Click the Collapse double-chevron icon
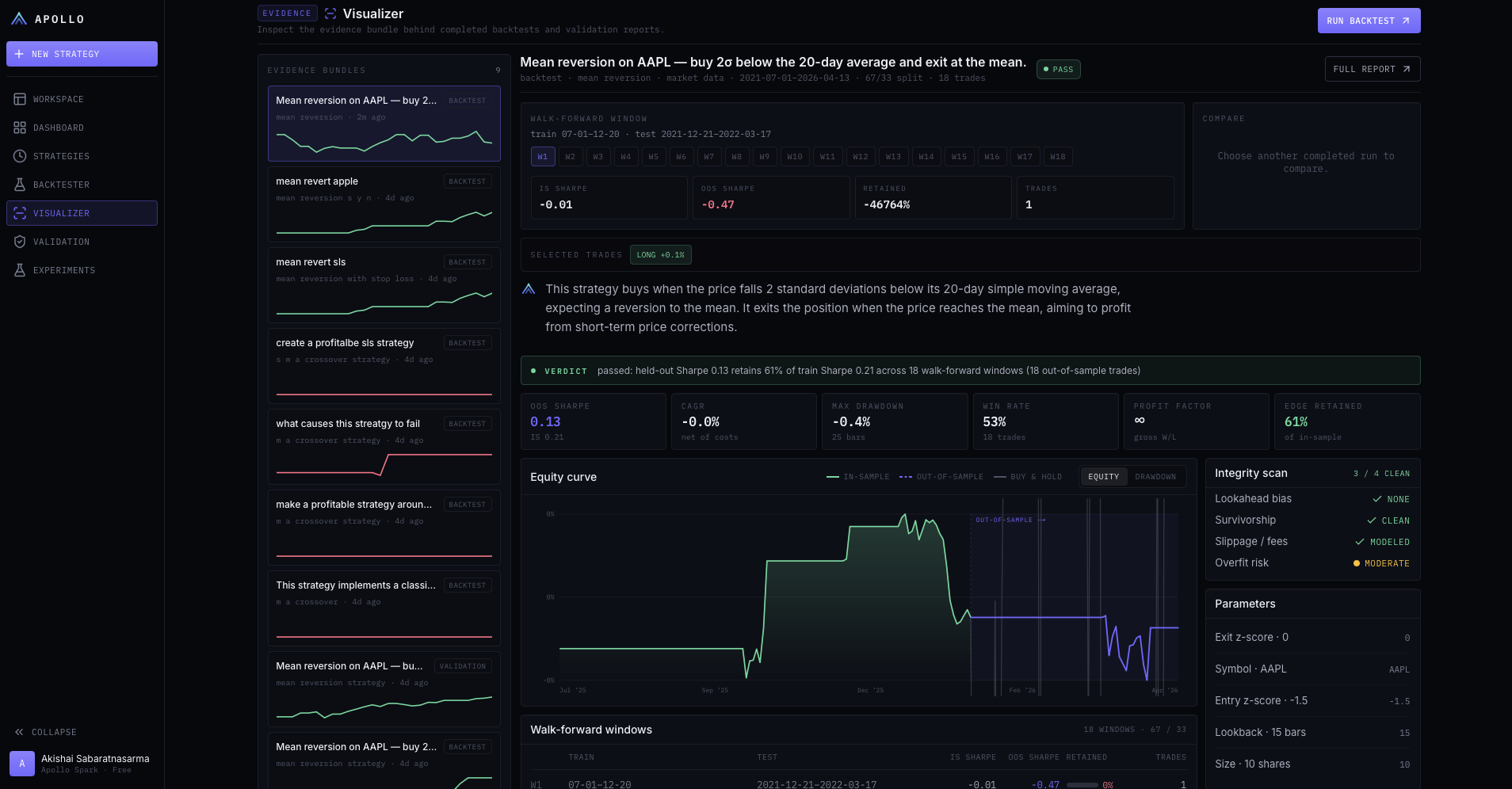This screenshot has width=1512, height=789. (19, 732)
